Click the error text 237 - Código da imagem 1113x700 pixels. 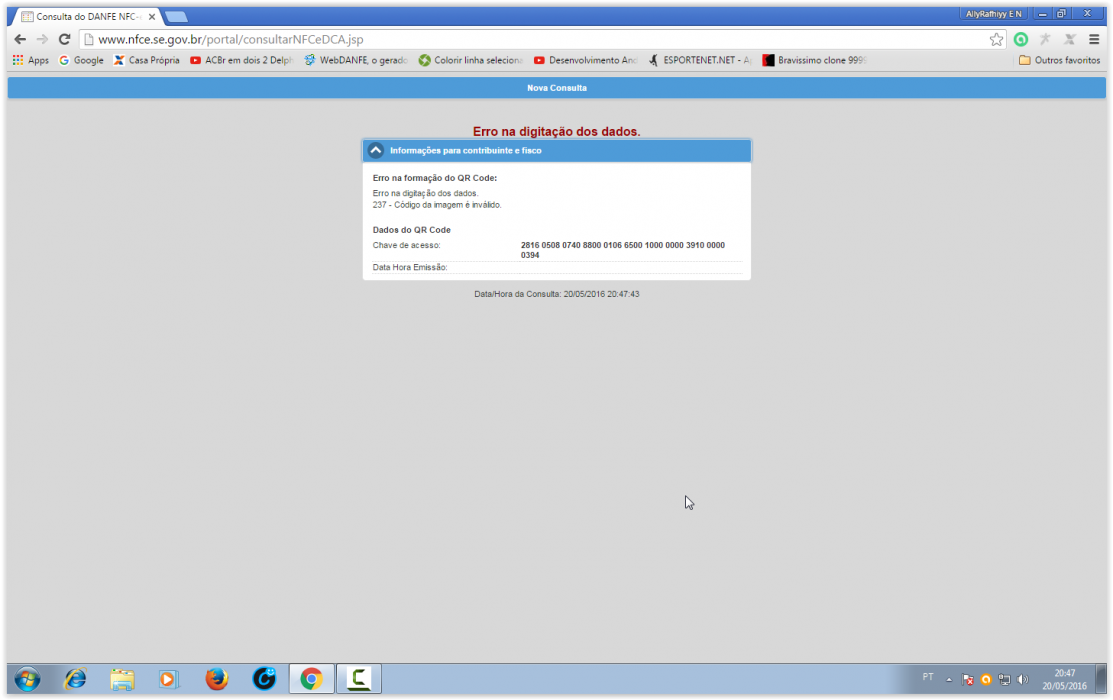(x=437, y=205)
